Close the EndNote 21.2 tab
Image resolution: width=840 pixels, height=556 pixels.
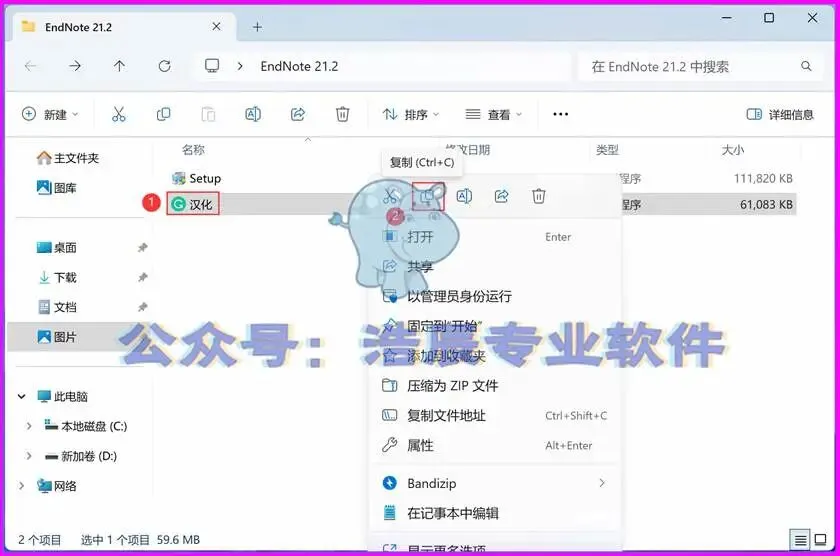216,26
